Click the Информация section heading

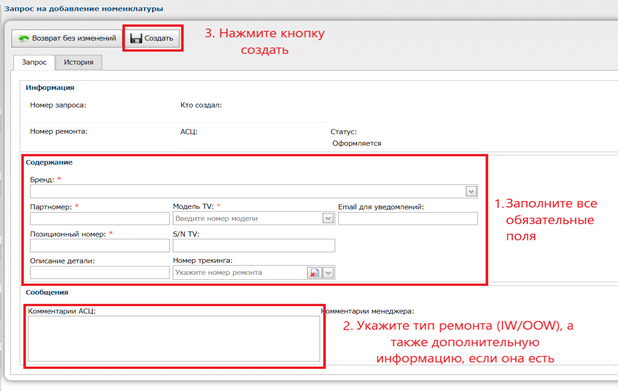pos(50,88)
